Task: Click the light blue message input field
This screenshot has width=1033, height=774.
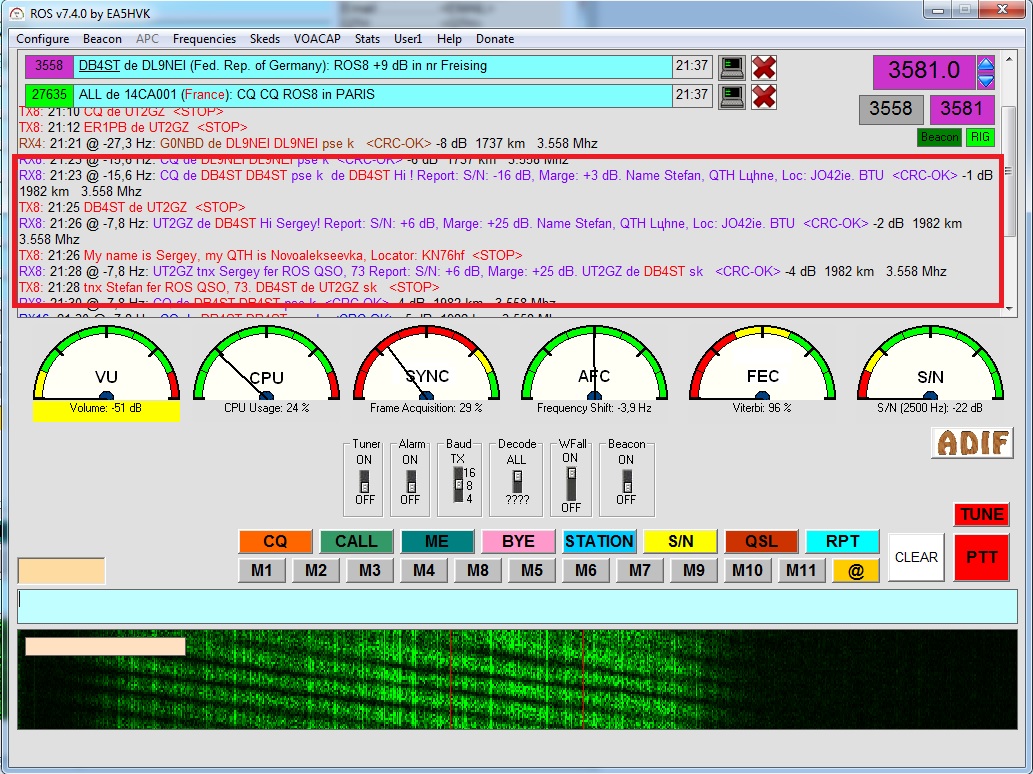Action: [517, 606]
